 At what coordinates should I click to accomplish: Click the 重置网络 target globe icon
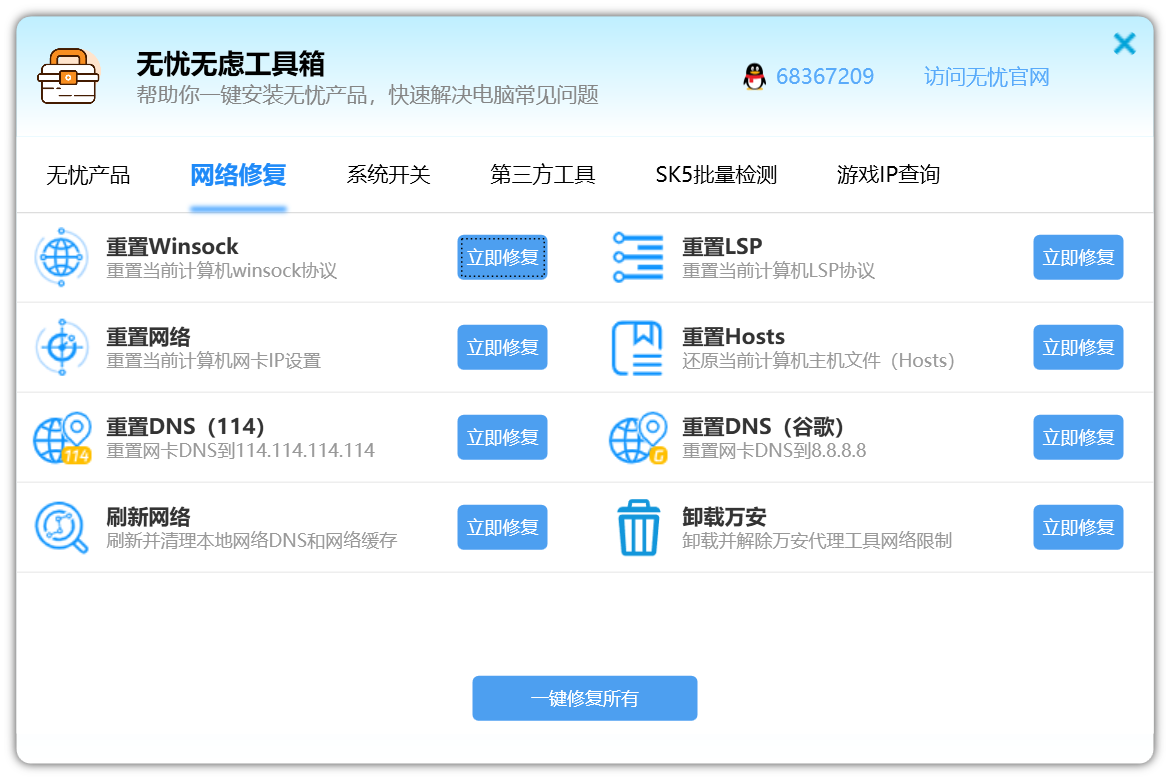point(62,348)
